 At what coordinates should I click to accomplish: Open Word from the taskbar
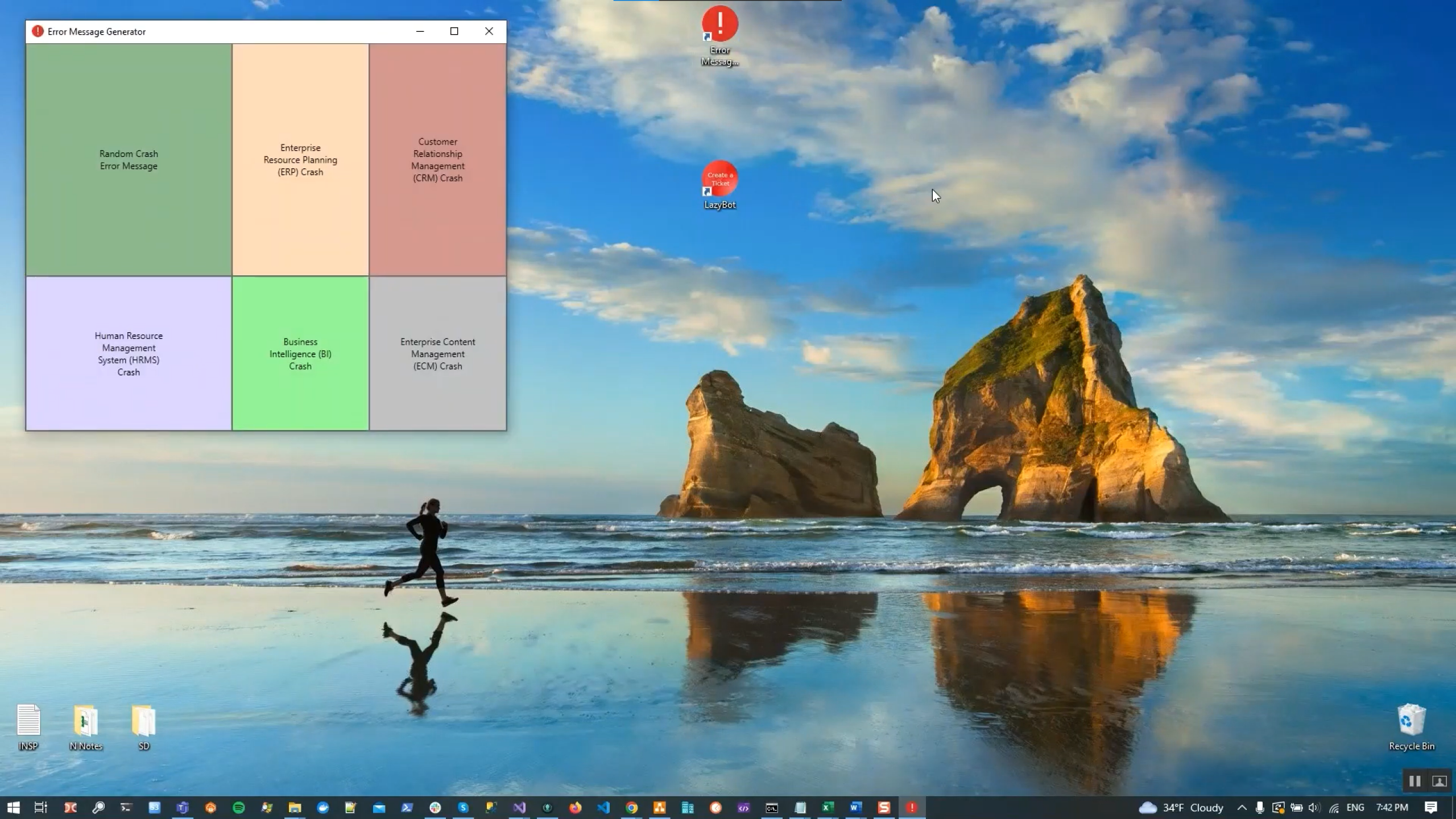tap(856, 808)
